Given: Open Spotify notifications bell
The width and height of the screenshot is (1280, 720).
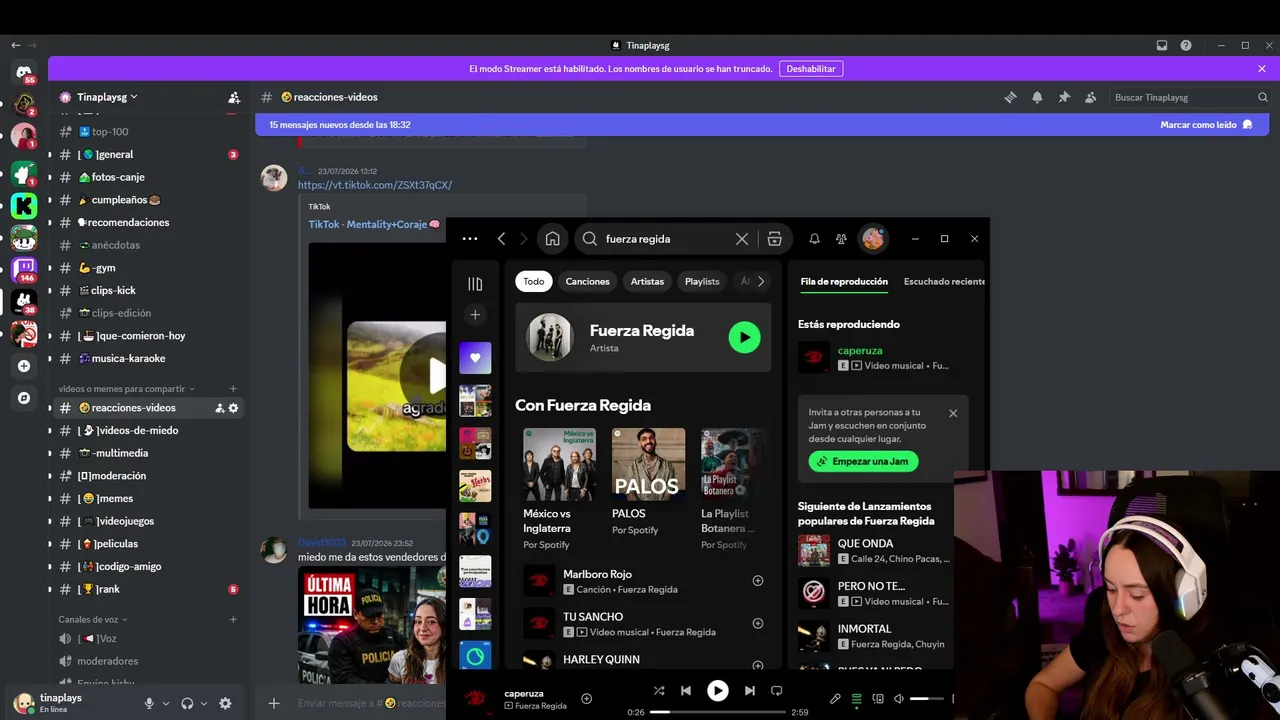Looking at the screenshot, I should click(814, 239).
